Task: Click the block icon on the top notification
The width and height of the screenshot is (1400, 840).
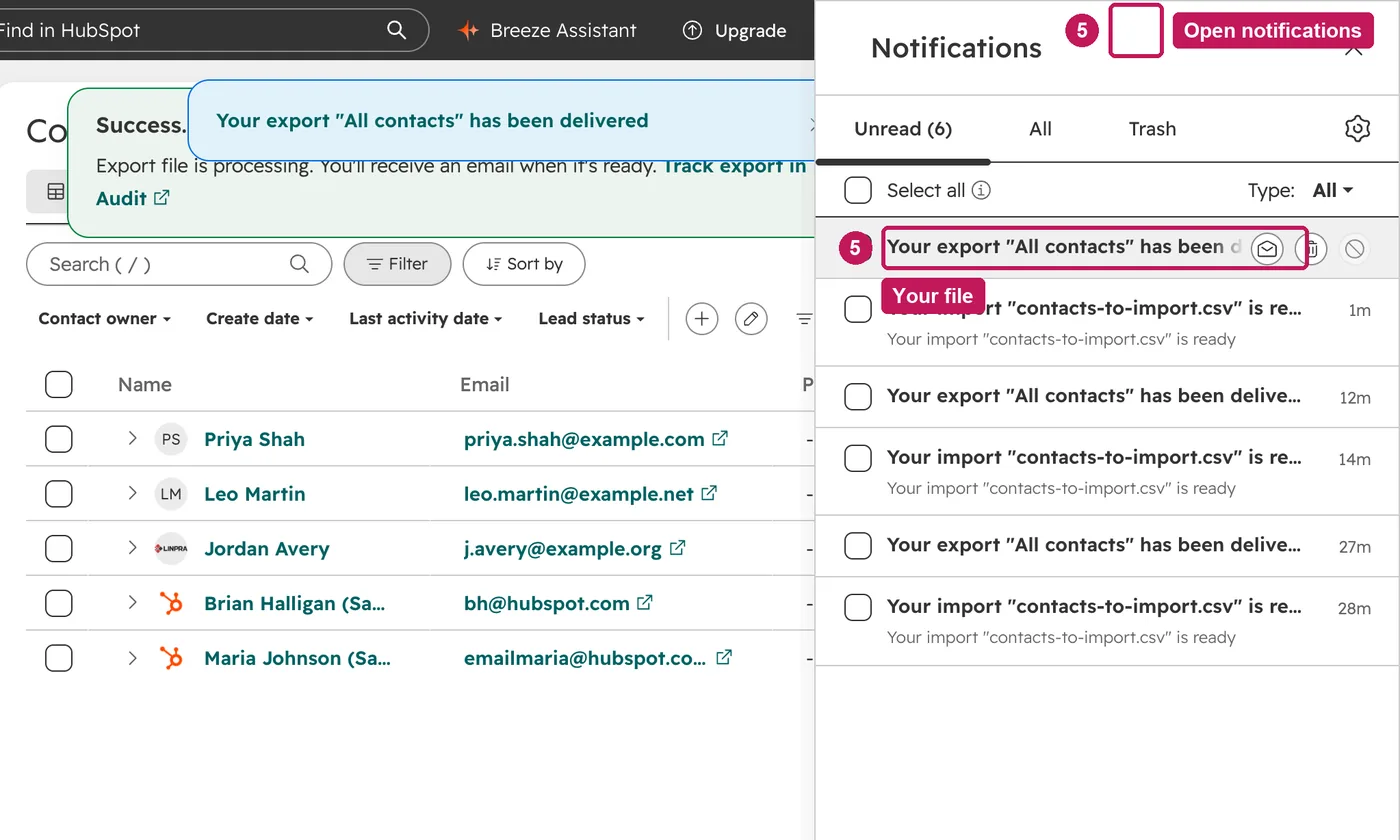Action: point(1354,248)
